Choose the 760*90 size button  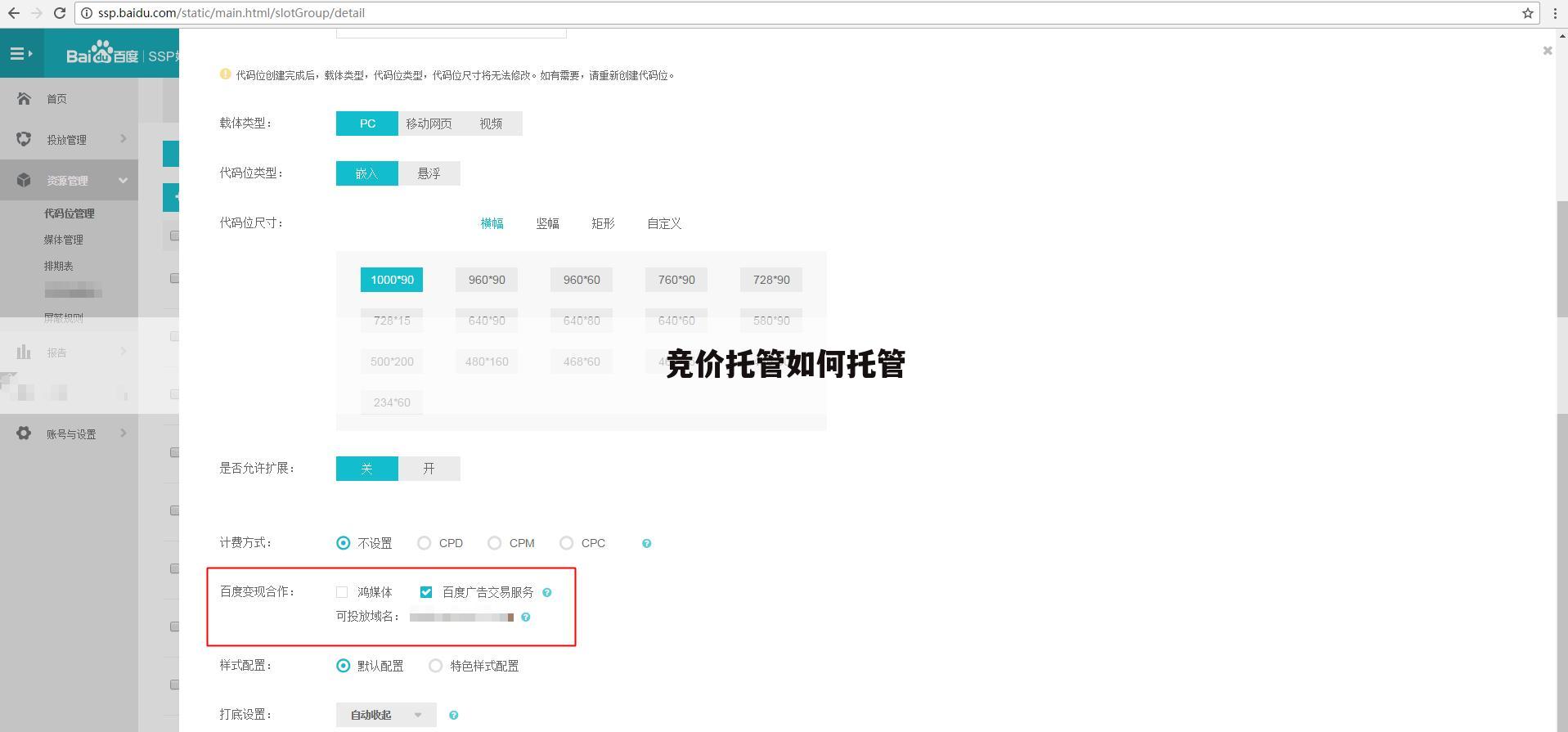coord(676,280)
